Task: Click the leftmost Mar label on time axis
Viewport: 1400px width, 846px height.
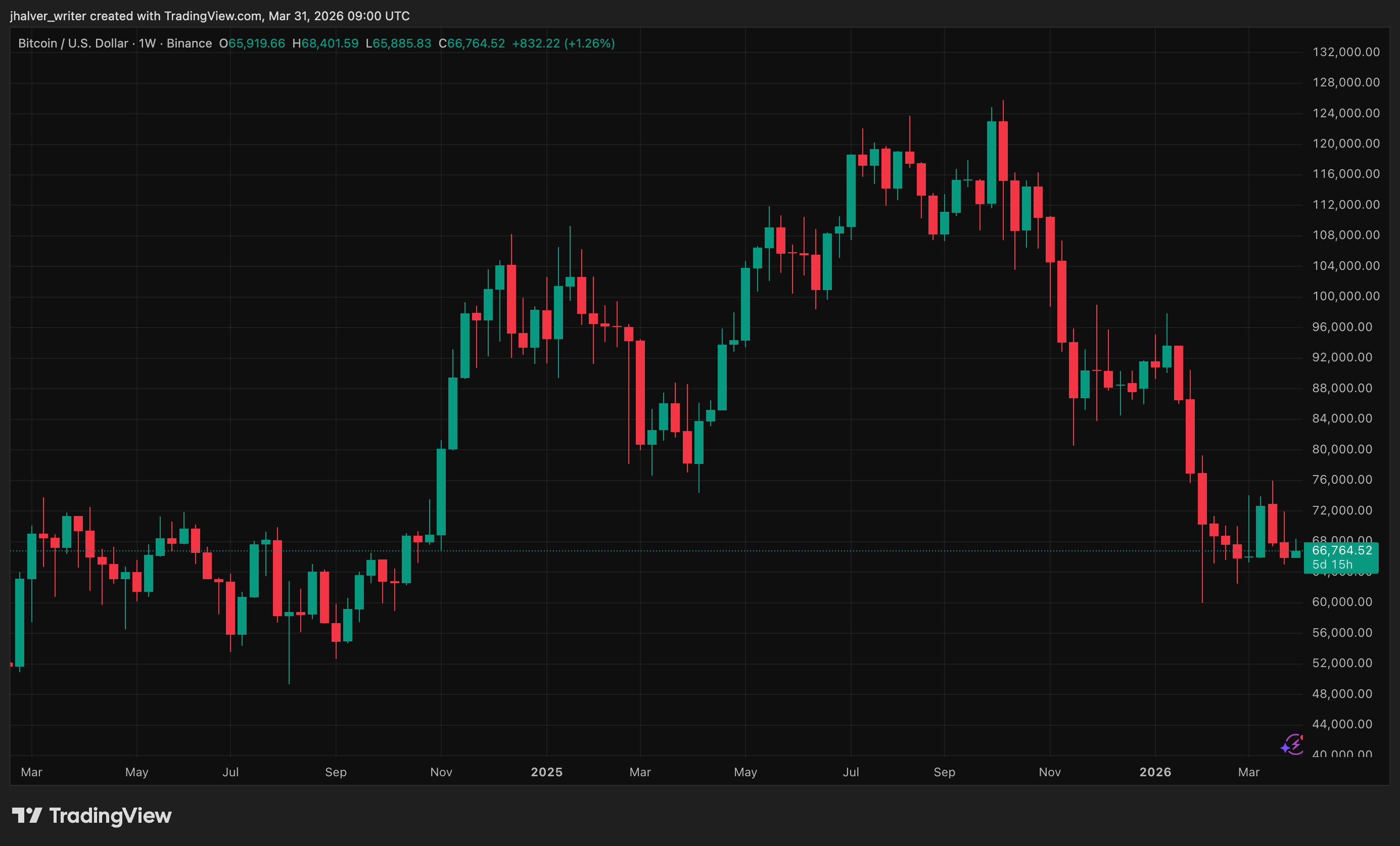Action: pos(31,772)
